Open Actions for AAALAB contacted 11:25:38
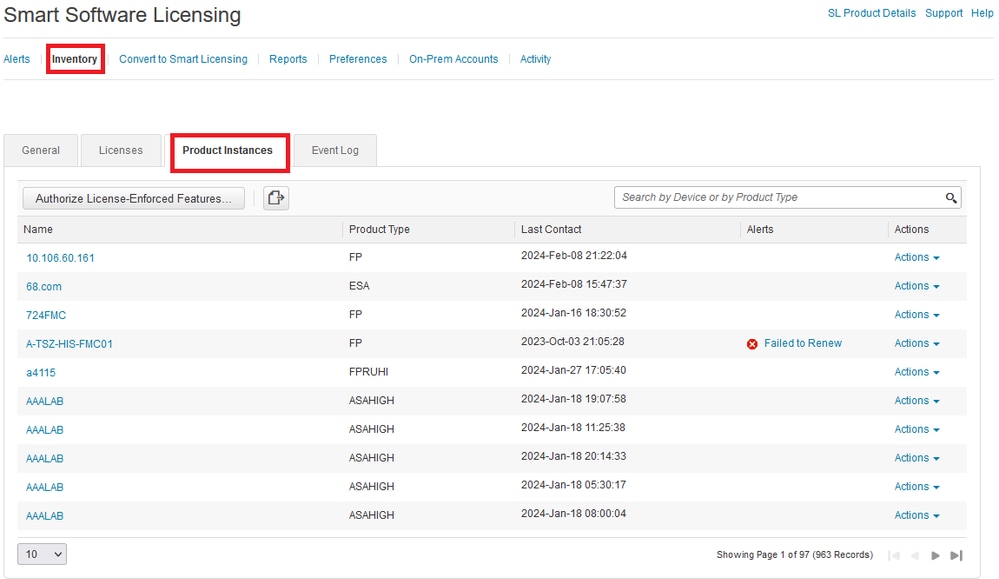999x579 pixels. tap(917, 429)
